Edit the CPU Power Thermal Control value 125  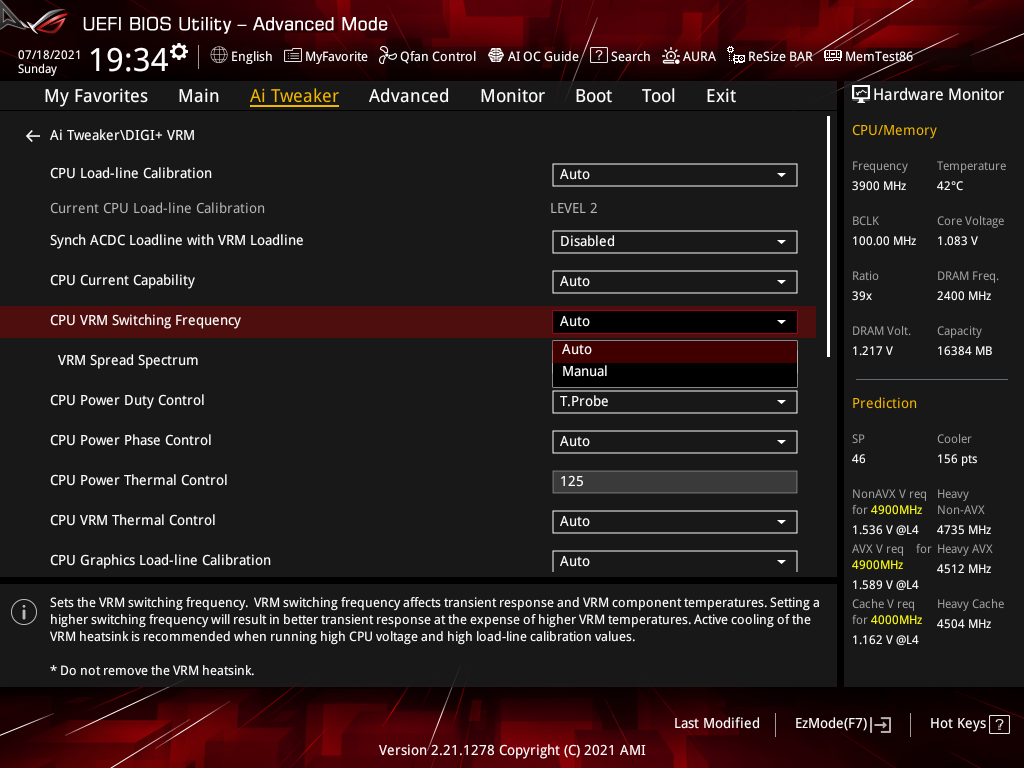pyautogui.click(x=674, y=481)
